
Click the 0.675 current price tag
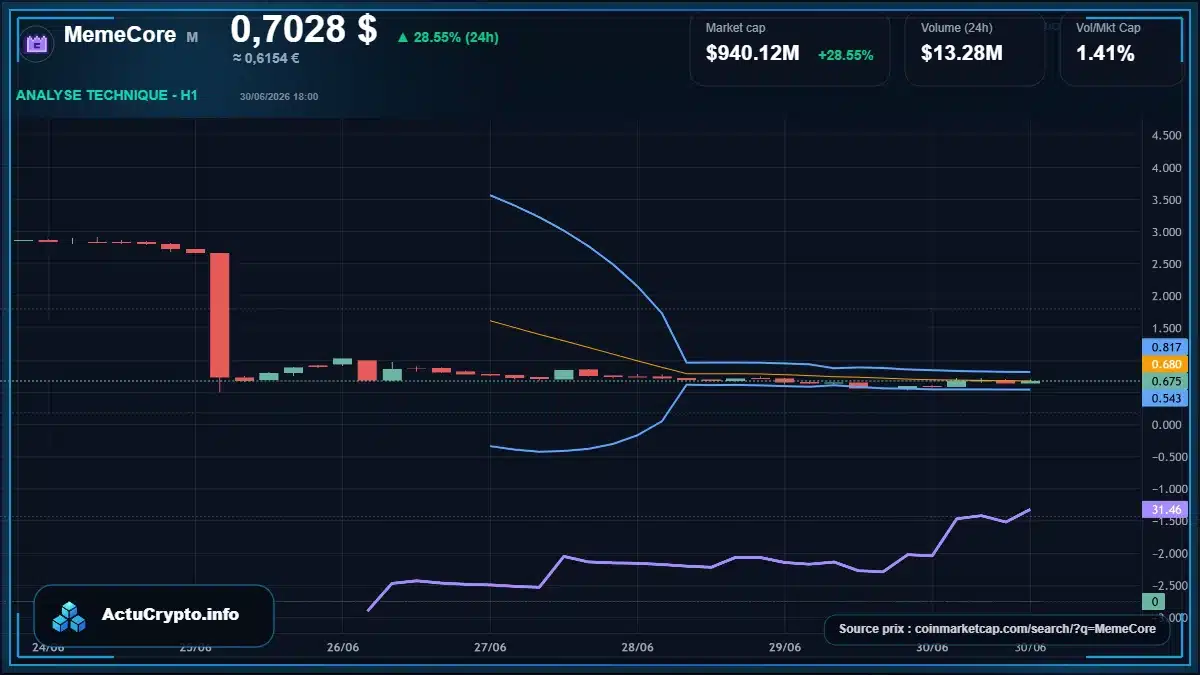1164,381
